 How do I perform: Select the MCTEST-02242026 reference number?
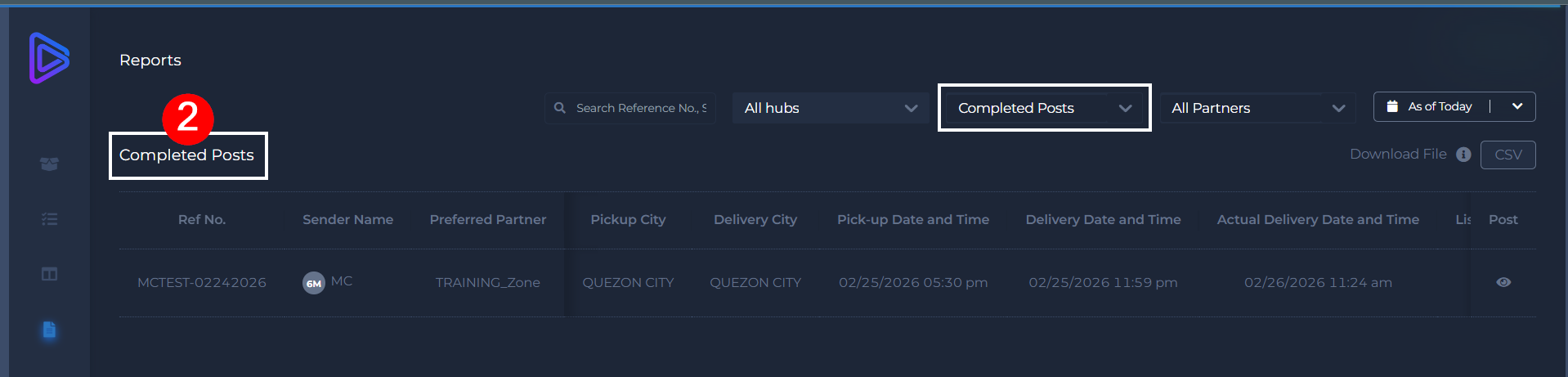click(202, 282)
